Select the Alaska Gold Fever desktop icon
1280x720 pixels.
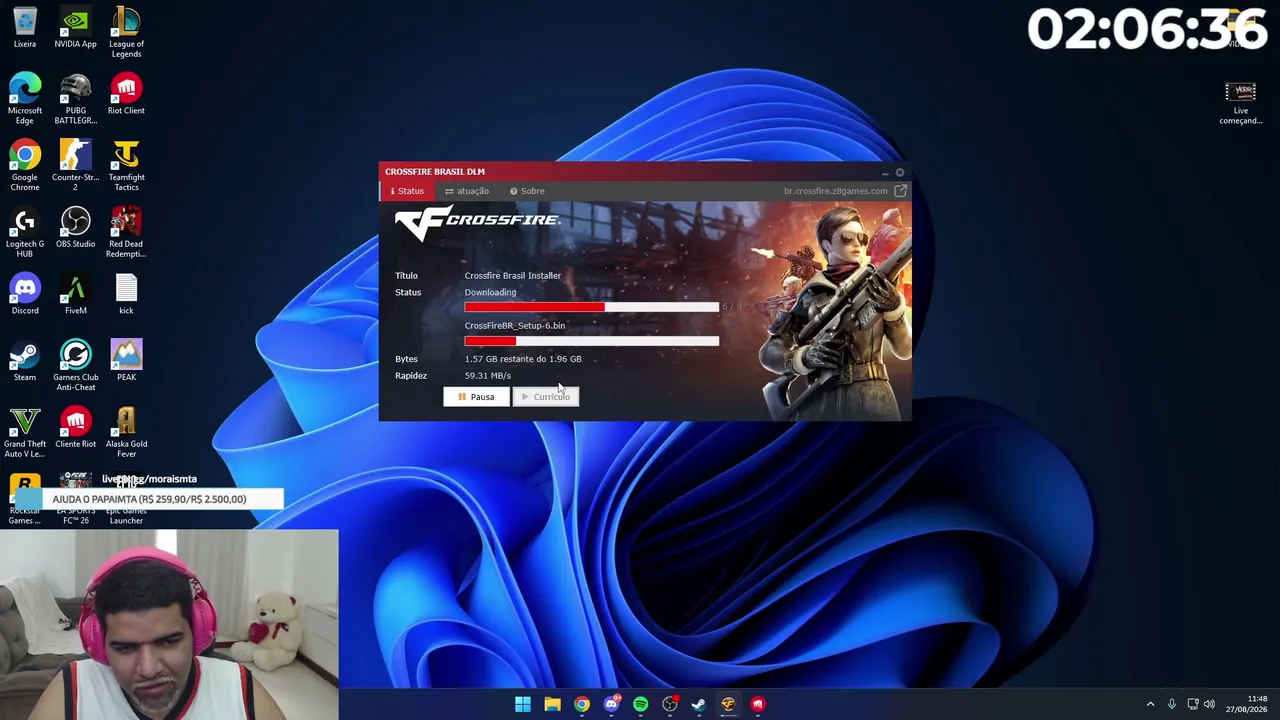[126, 433]
